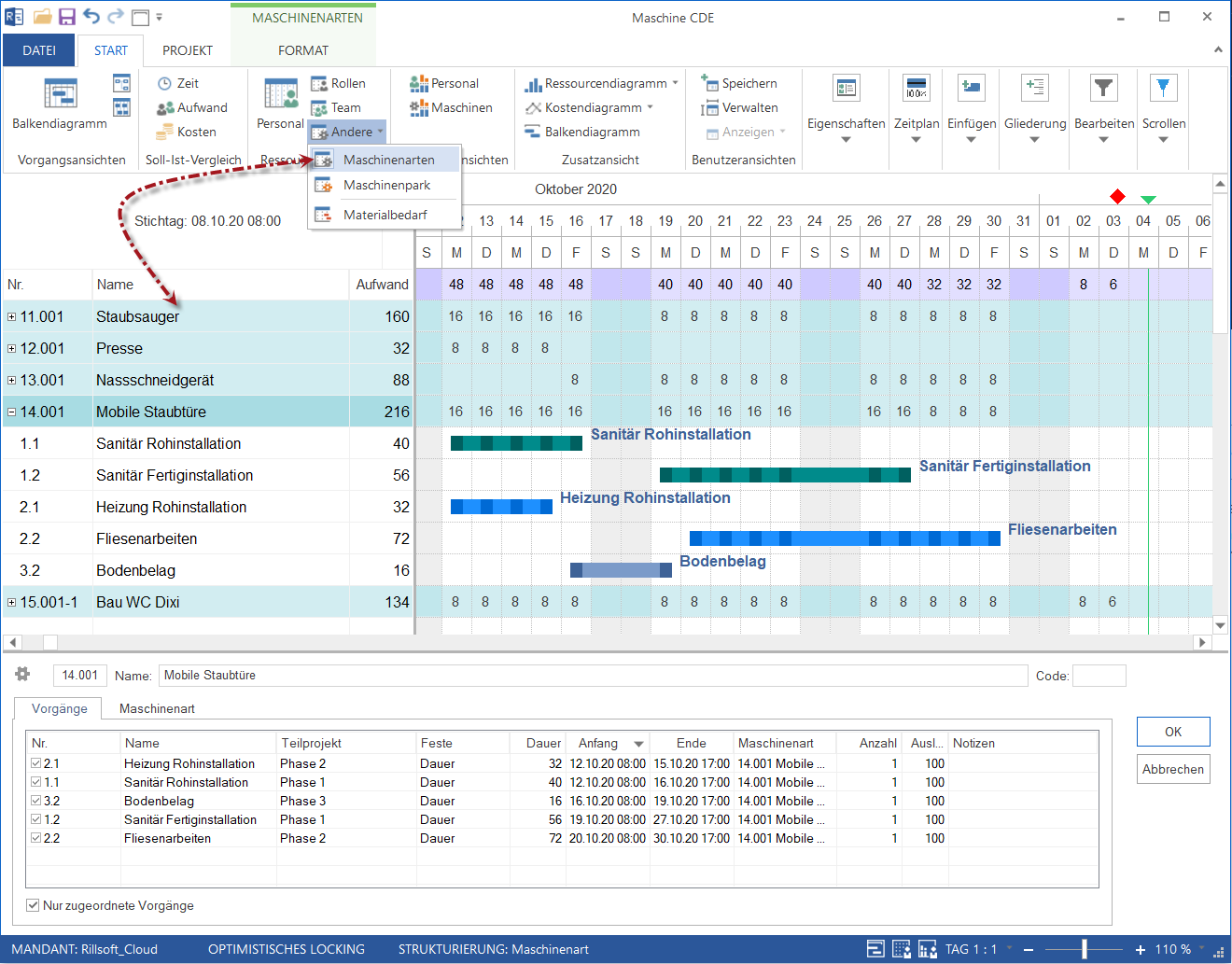Open the DATEI tab
1232x964 pixels.
pyautogui.click(x=39, y=50)
